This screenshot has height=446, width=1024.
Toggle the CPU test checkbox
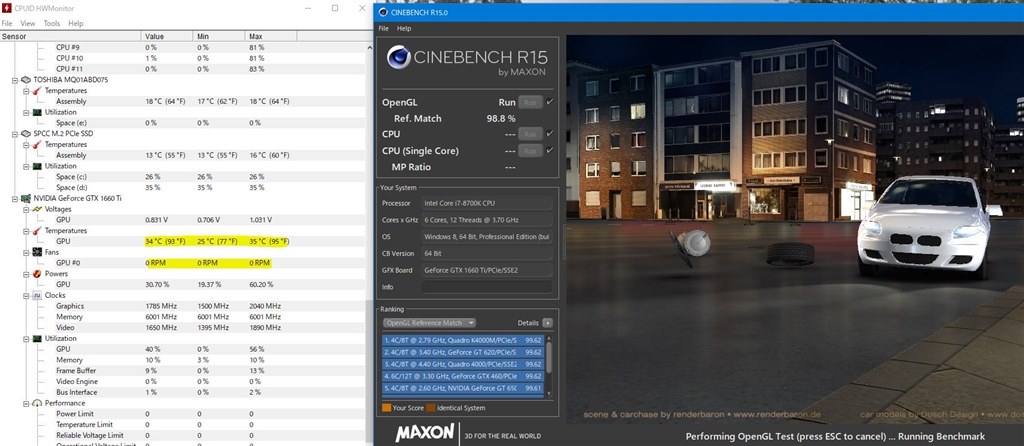[549, 133]
